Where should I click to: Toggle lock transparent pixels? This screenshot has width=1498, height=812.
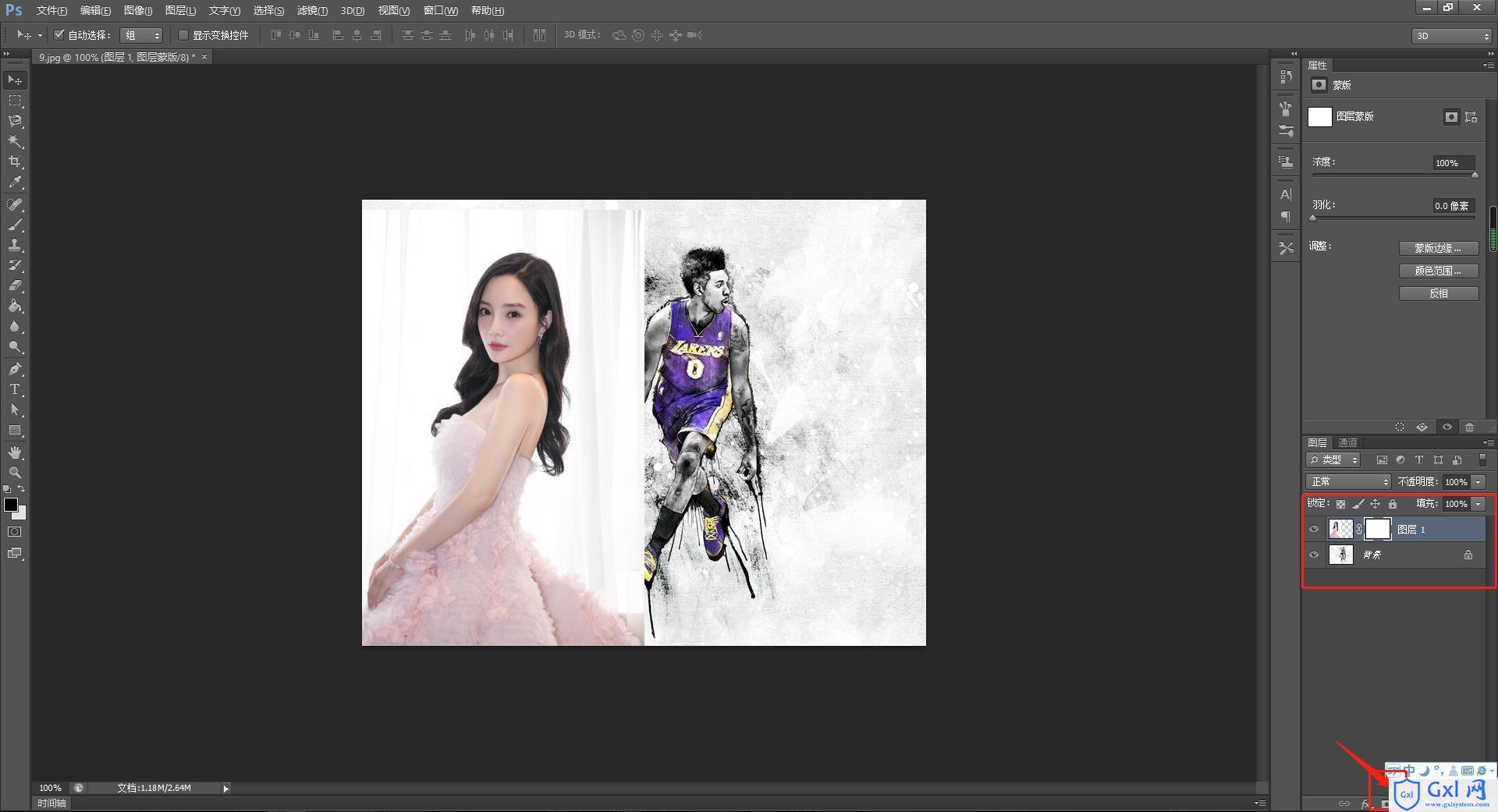tap(1340, 504)
